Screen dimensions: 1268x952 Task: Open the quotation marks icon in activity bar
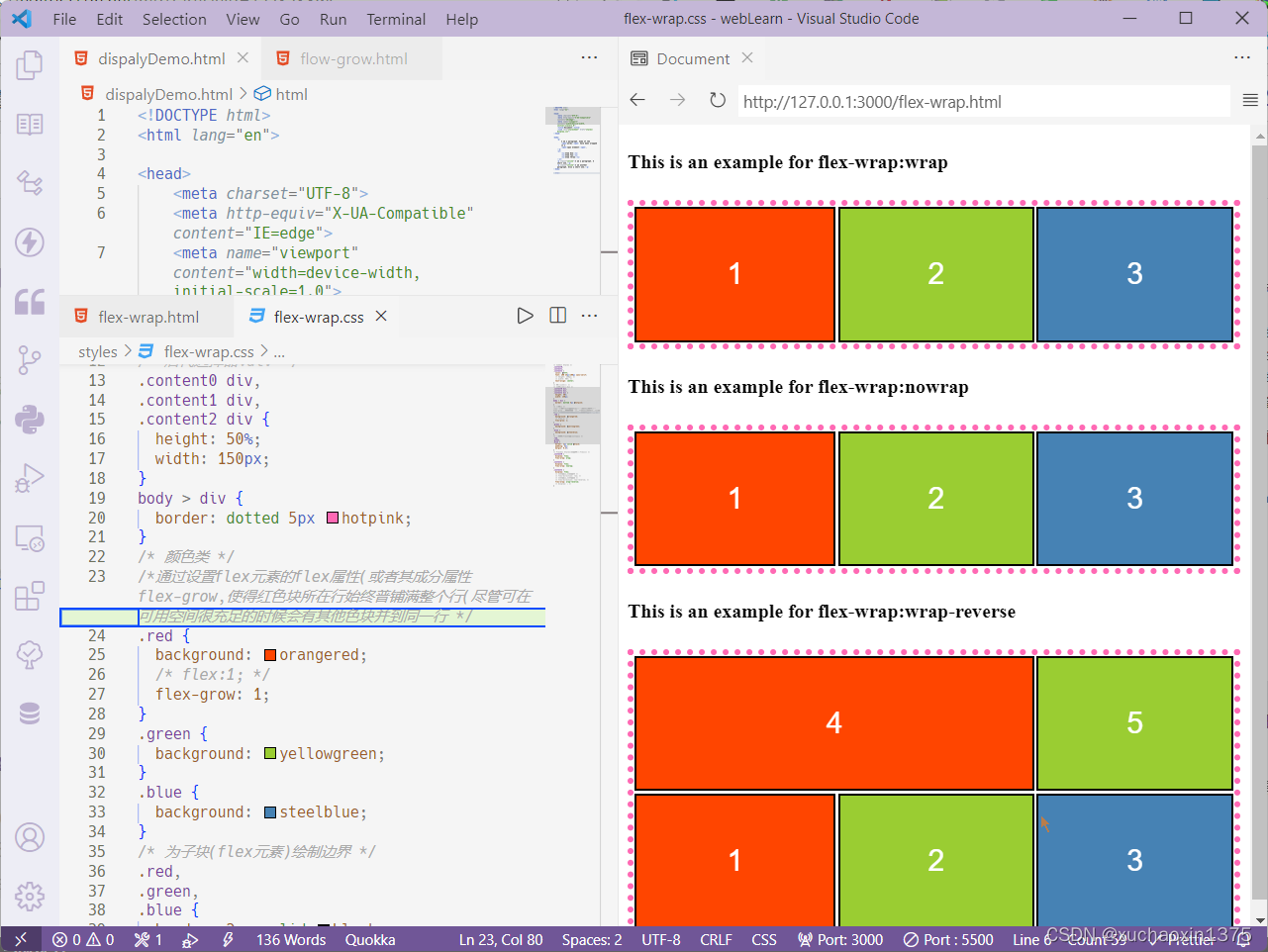[30, 301]
